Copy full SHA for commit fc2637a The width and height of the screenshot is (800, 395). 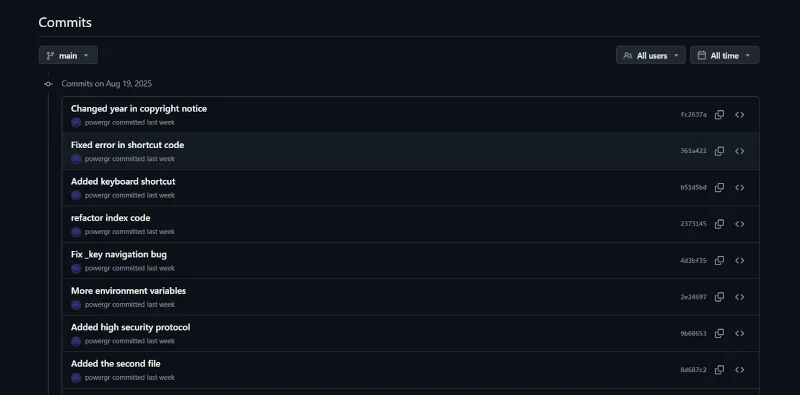pos(719,115)
